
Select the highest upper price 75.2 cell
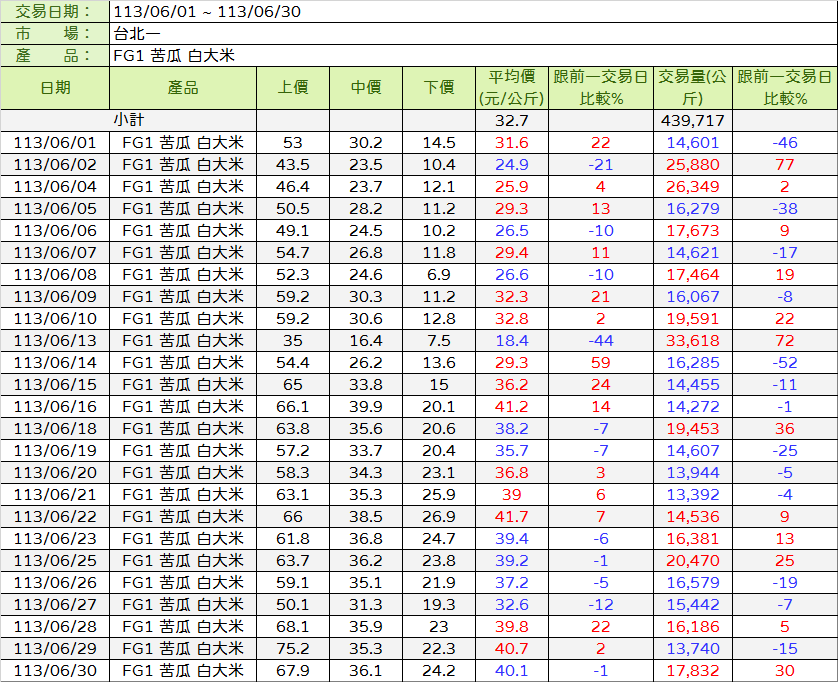click(x=293, y=648)
